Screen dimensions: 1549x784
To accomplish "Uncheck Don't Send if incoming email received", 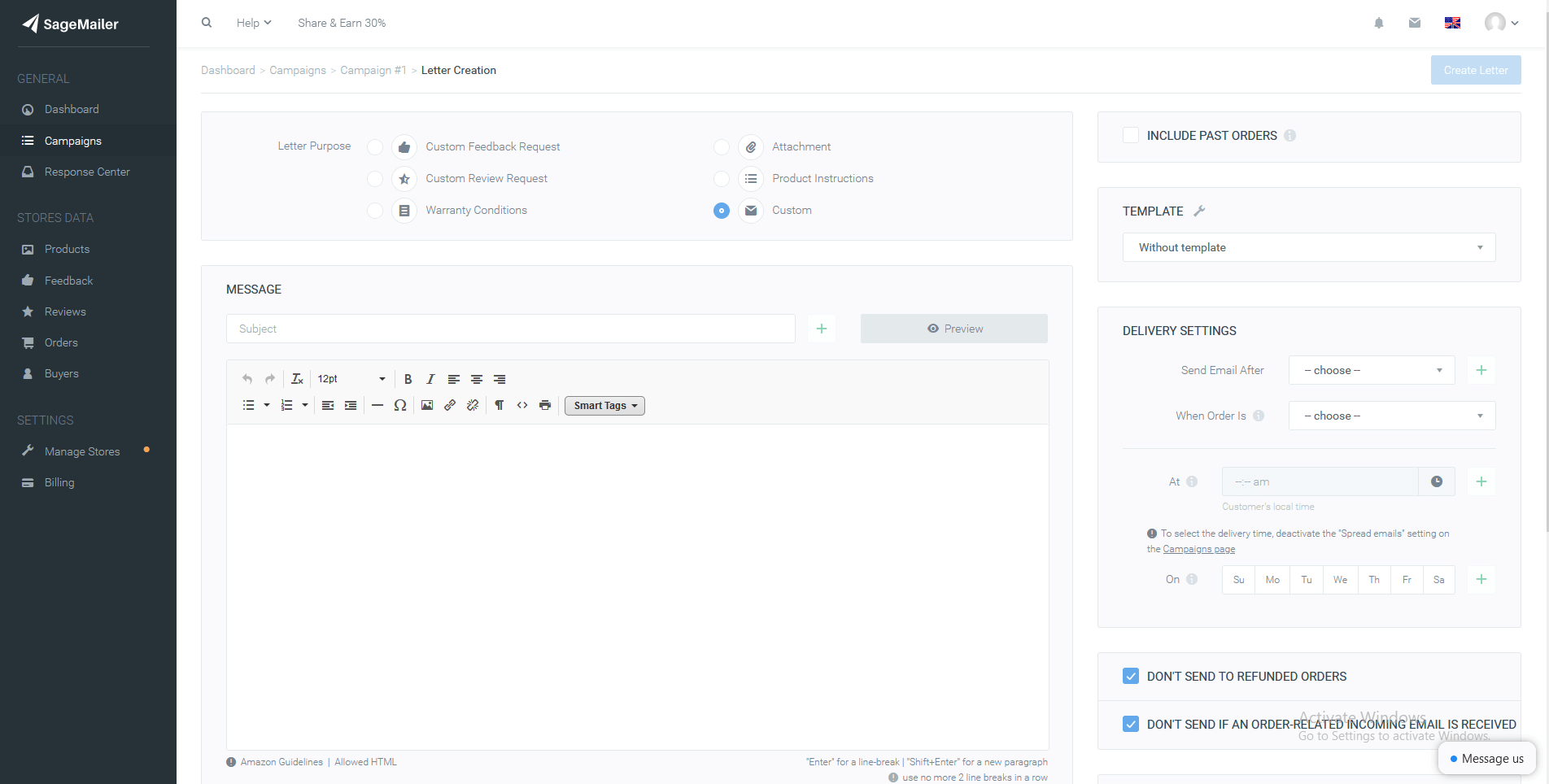I will click(1131, 724).
